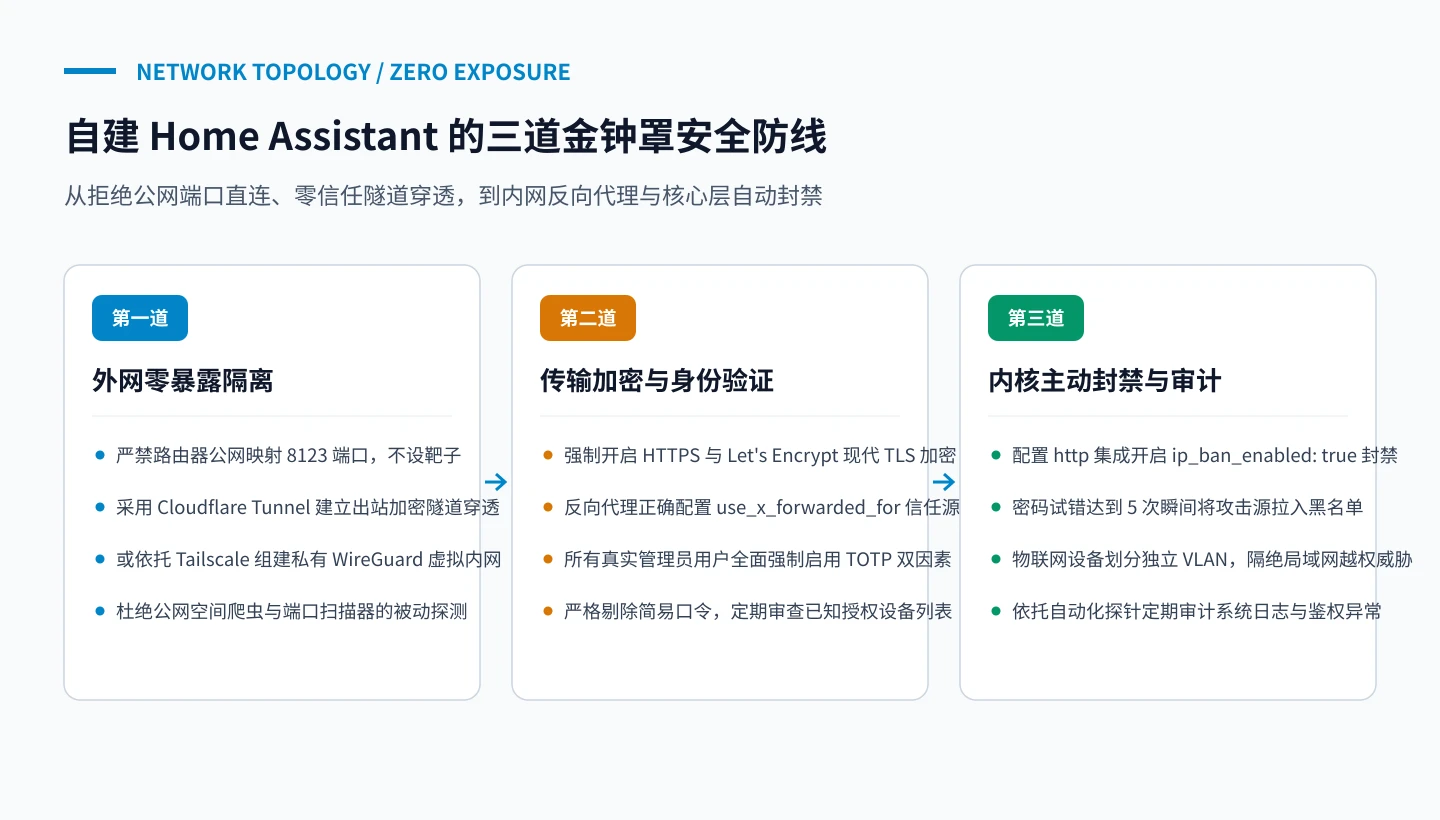Click the Tailscale WireGuard bullet line
The image size is (1440, 820).
point(309,560)
